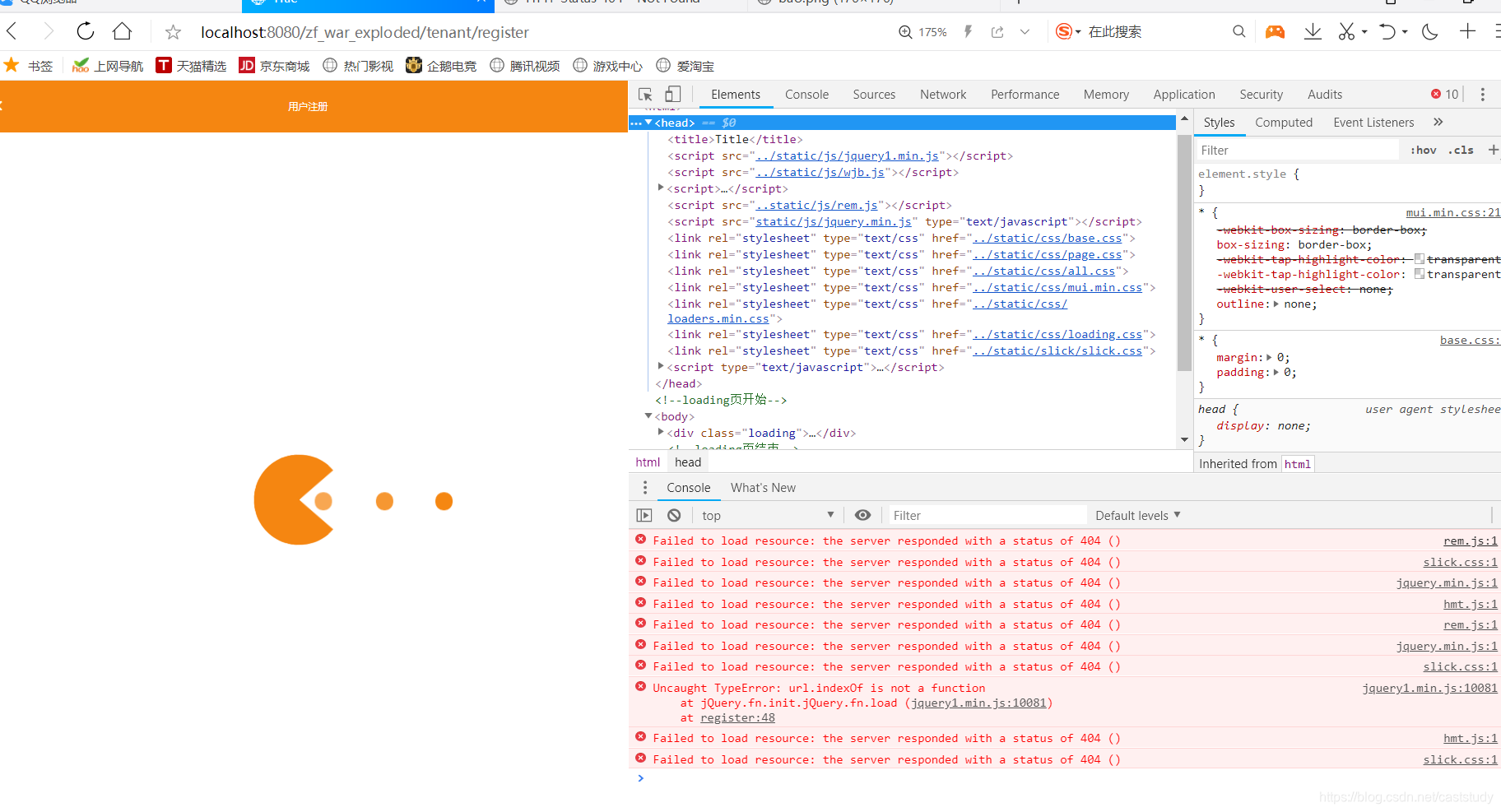Bookmark this page with the star icon
Image resolution: width=1501 pixels, height=812 pixels.
coord(173,32)
